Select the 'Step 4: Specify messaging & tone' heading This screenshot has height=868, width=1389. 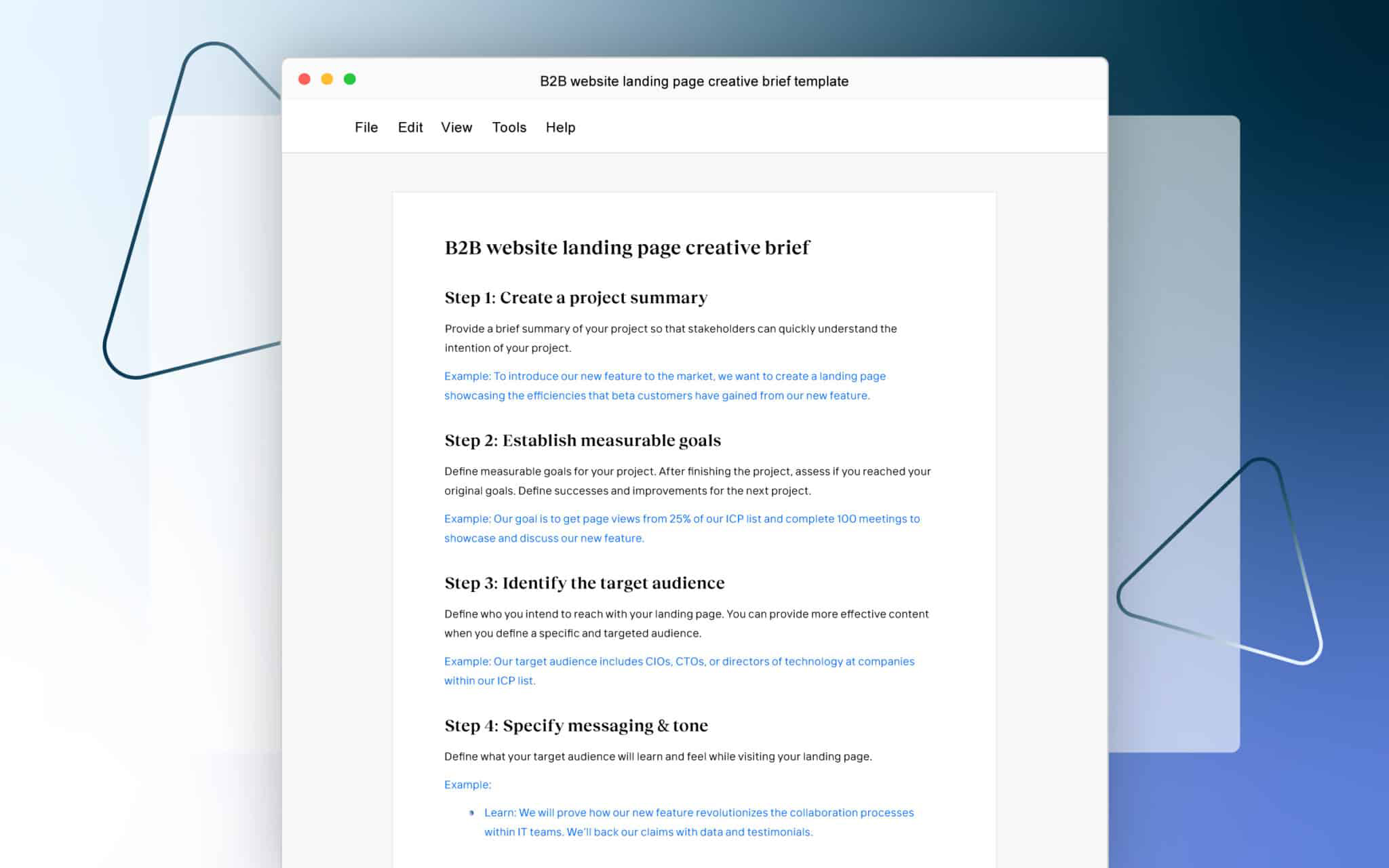(576, 725)
